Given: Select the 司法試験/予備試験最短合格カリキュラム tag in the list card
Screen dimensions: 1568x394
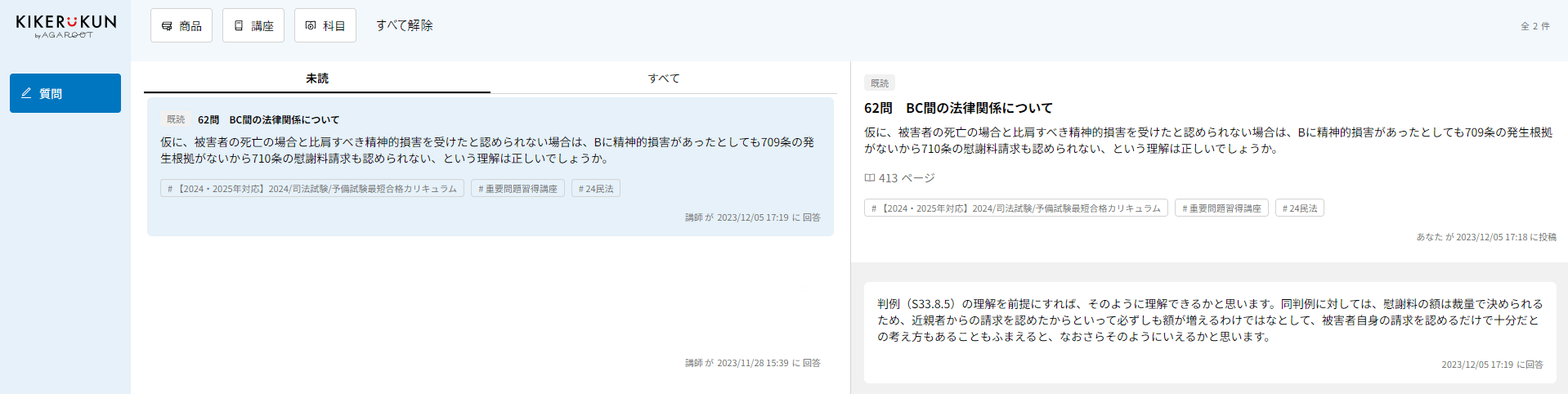Looking at the screenshot, I should click(x=312, y=189).
